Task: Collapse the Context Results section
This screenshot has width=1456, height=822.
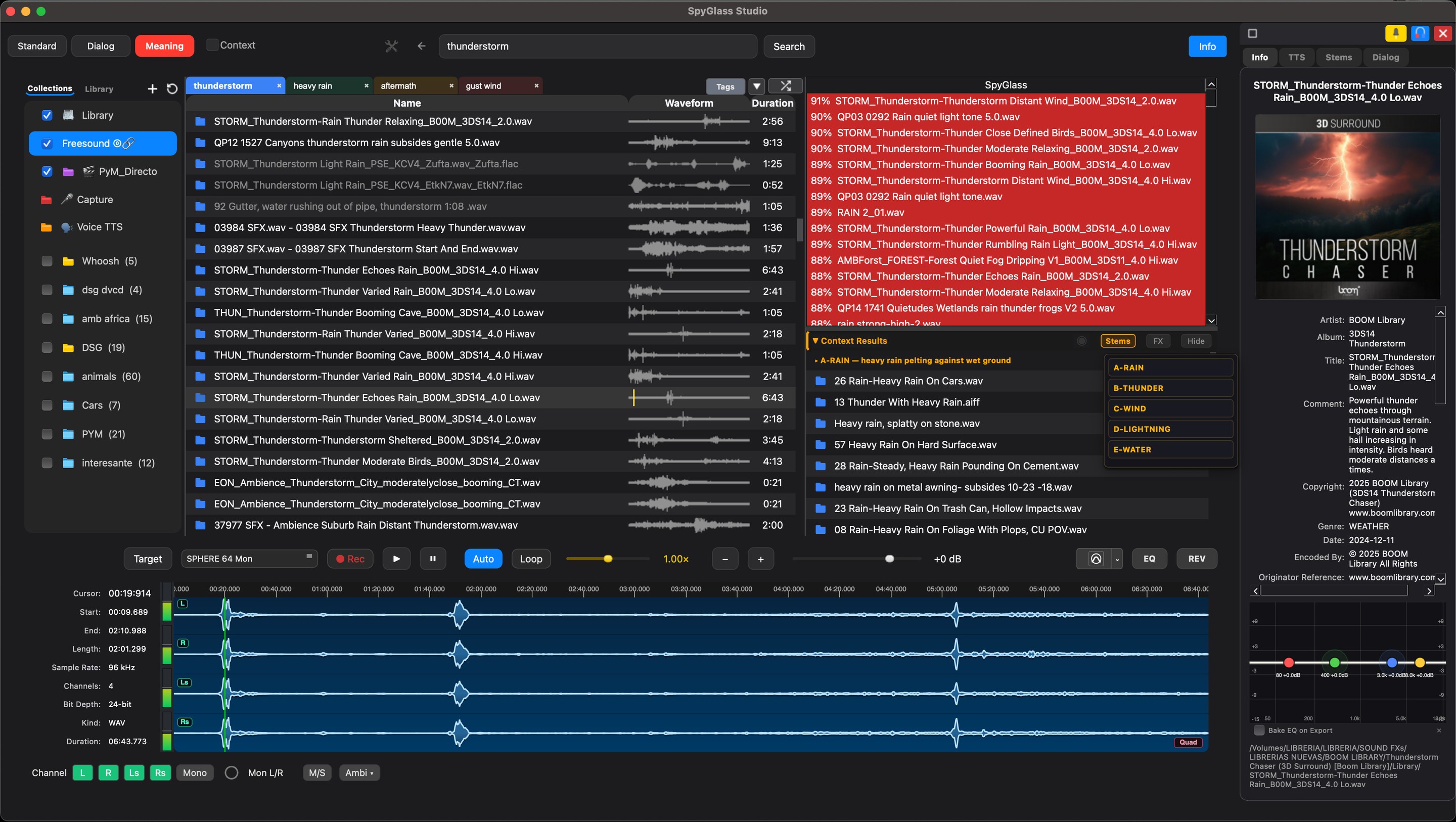Action: click(815, 341)
